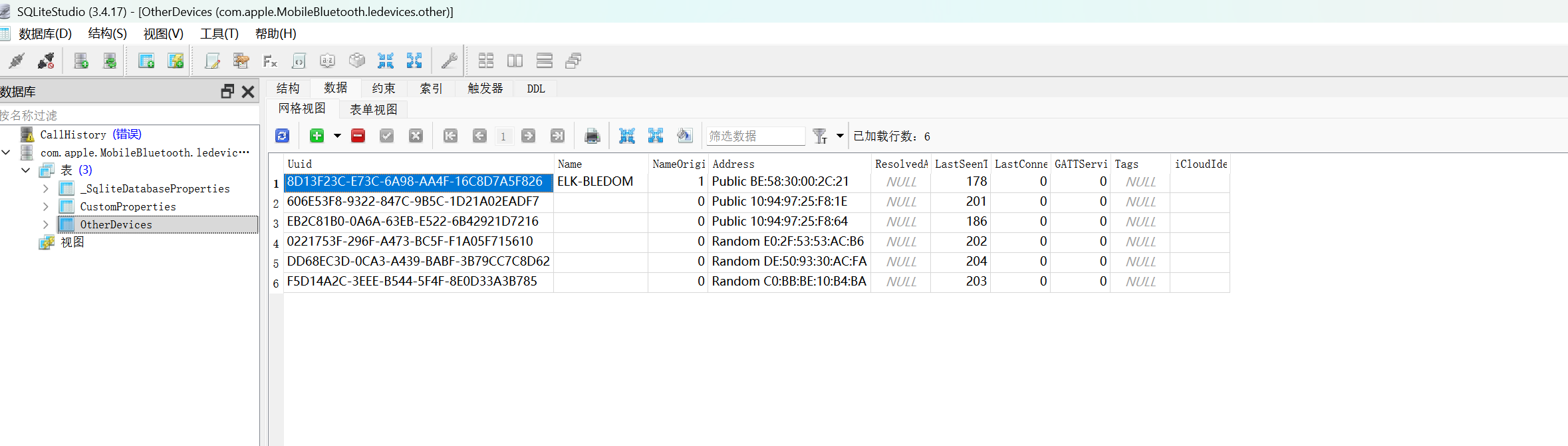Export table data from grid toolbar

coord(656,136)
